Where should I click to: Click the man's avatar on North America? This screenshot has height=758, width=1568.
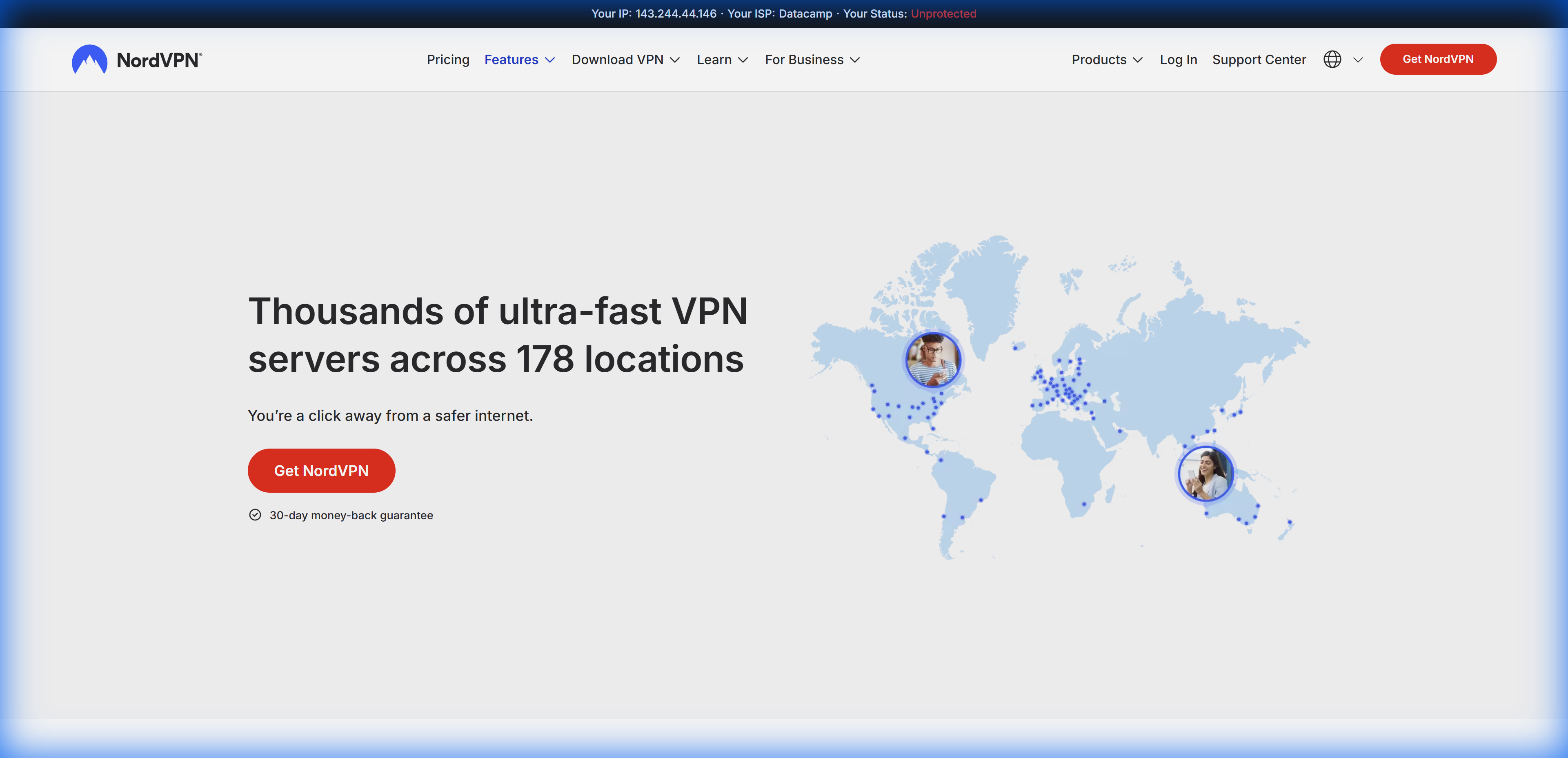click(x=933, y=359)
